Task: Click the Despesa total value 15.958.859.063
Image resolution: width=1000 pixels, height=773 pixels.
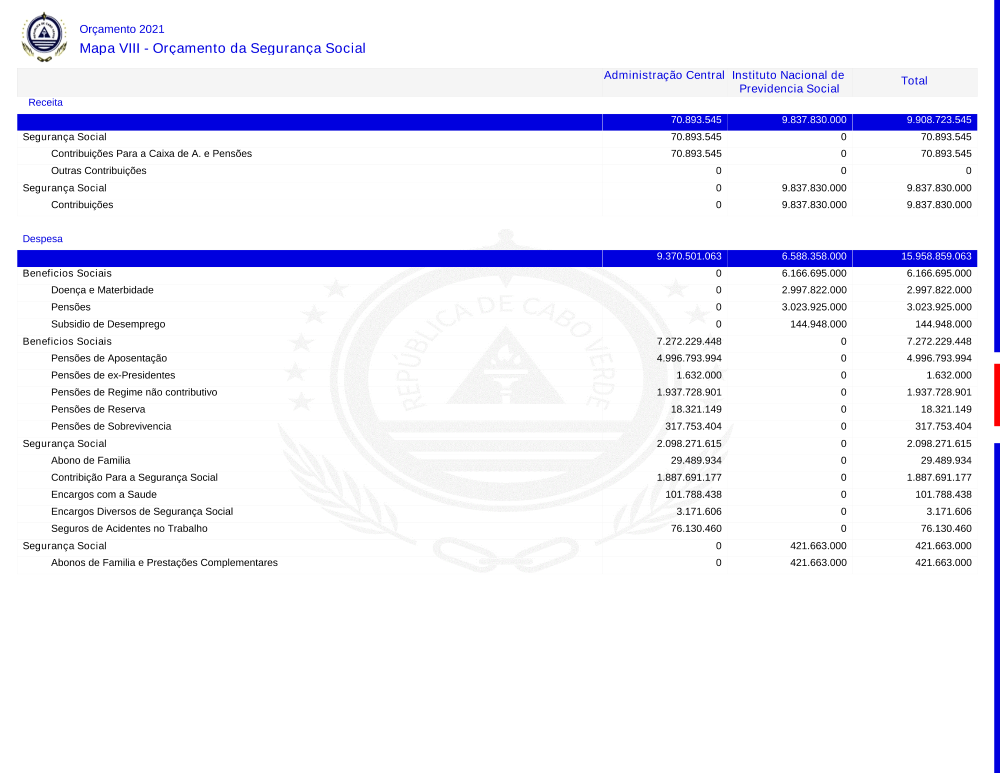Action: [x=936, y=256]
